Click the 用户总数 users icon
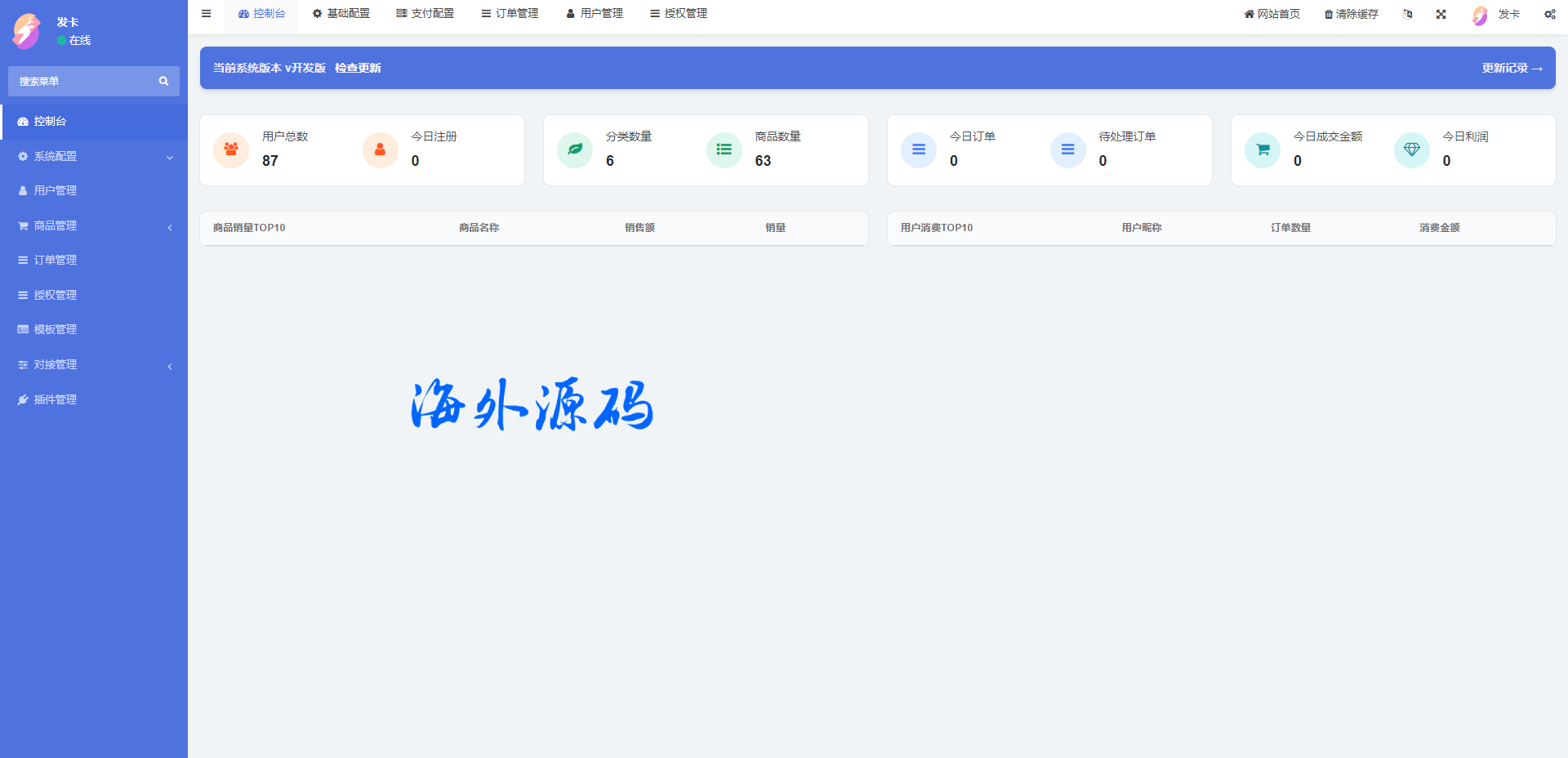 [x=231, y=149]
